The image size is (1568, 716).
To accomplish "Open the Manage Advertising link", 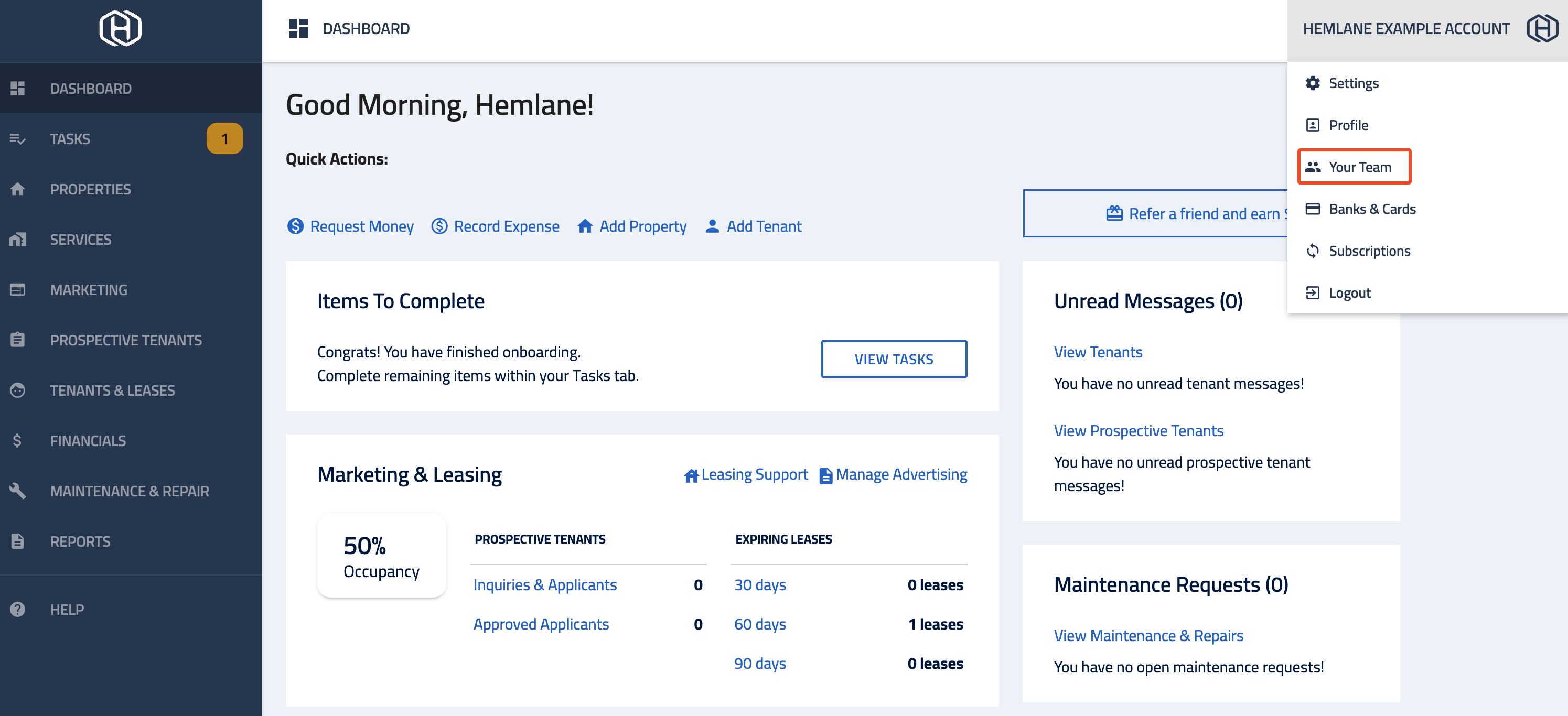I will pos(894,475).
